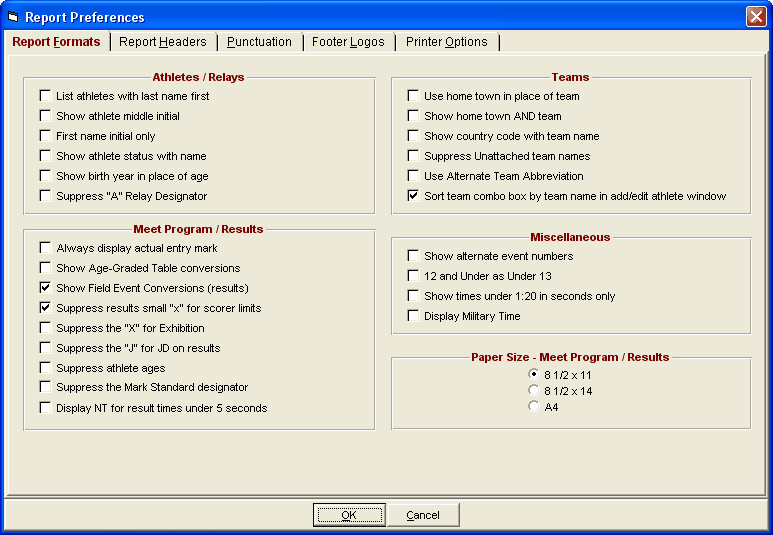Image resolution: width=773 pixels, height=535 pixels.
Task: Click the OK button
Action: click(349, 515)
